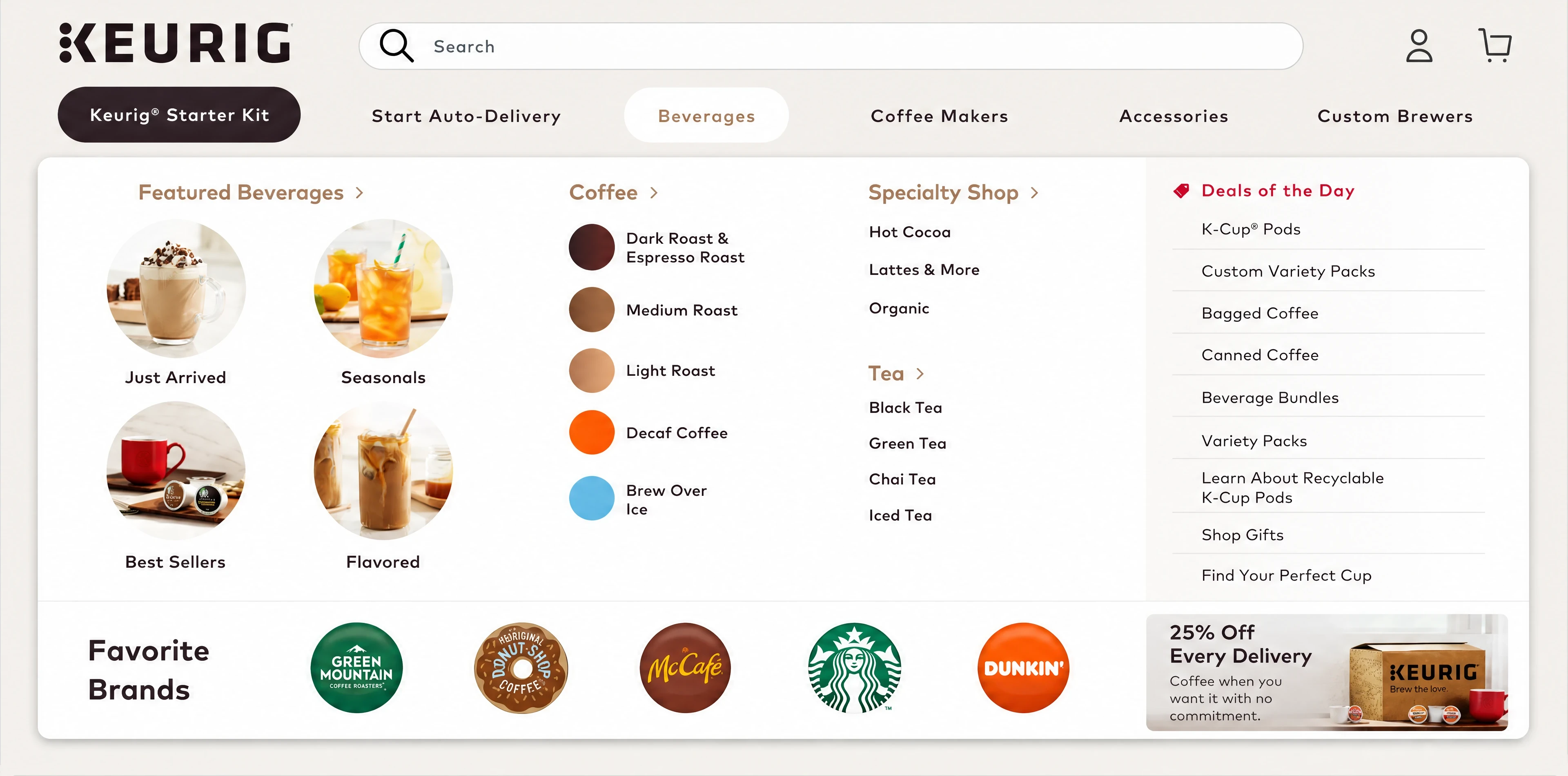The width and height of the screenshot is (1568, 776).
Task: Click the Just Arrived label
Action: [175, 377]
